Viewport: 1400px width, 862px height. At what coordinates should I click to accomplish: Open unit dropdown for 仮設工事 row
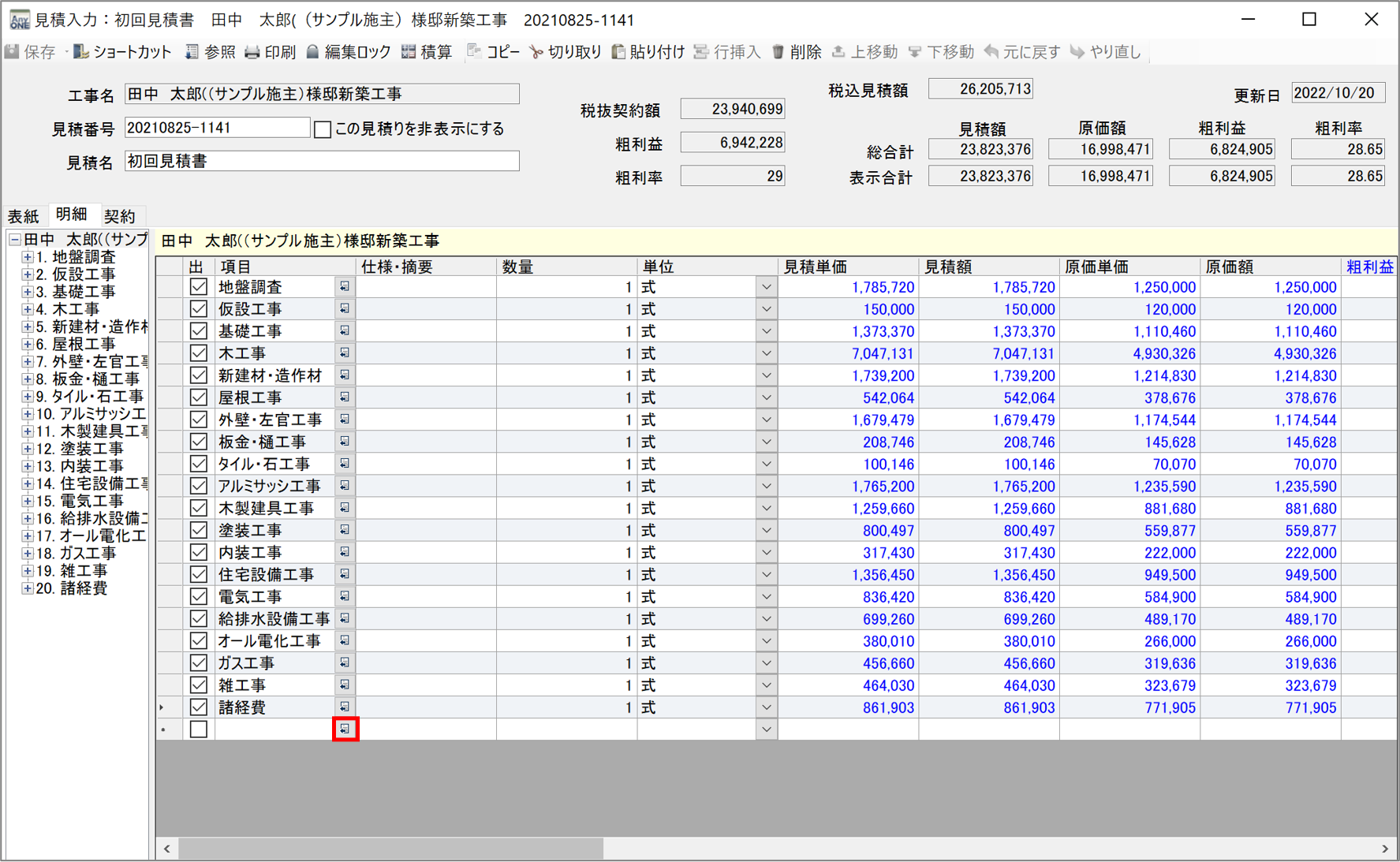click(x=766, y=309)
